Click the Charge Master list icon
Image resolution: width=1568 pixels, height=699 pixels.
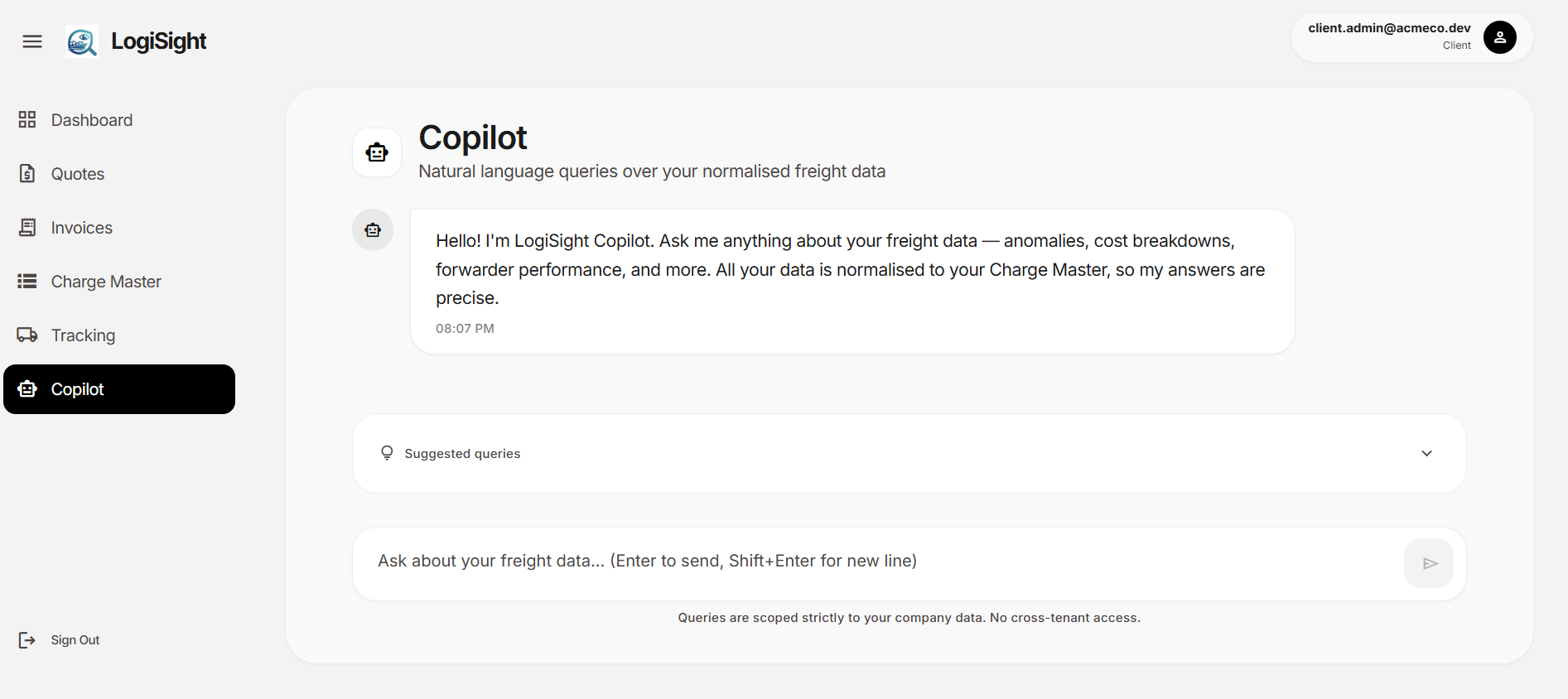coord(27,281)
